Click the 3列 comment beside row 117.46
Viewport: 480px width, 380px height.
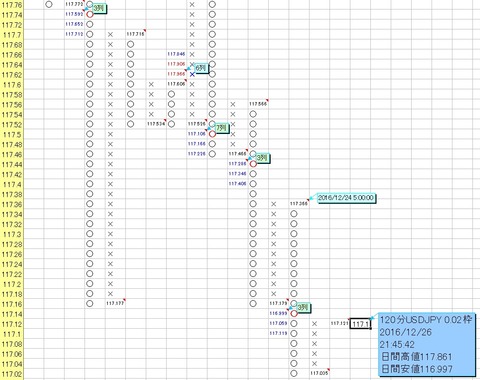[x=262, y=158]
